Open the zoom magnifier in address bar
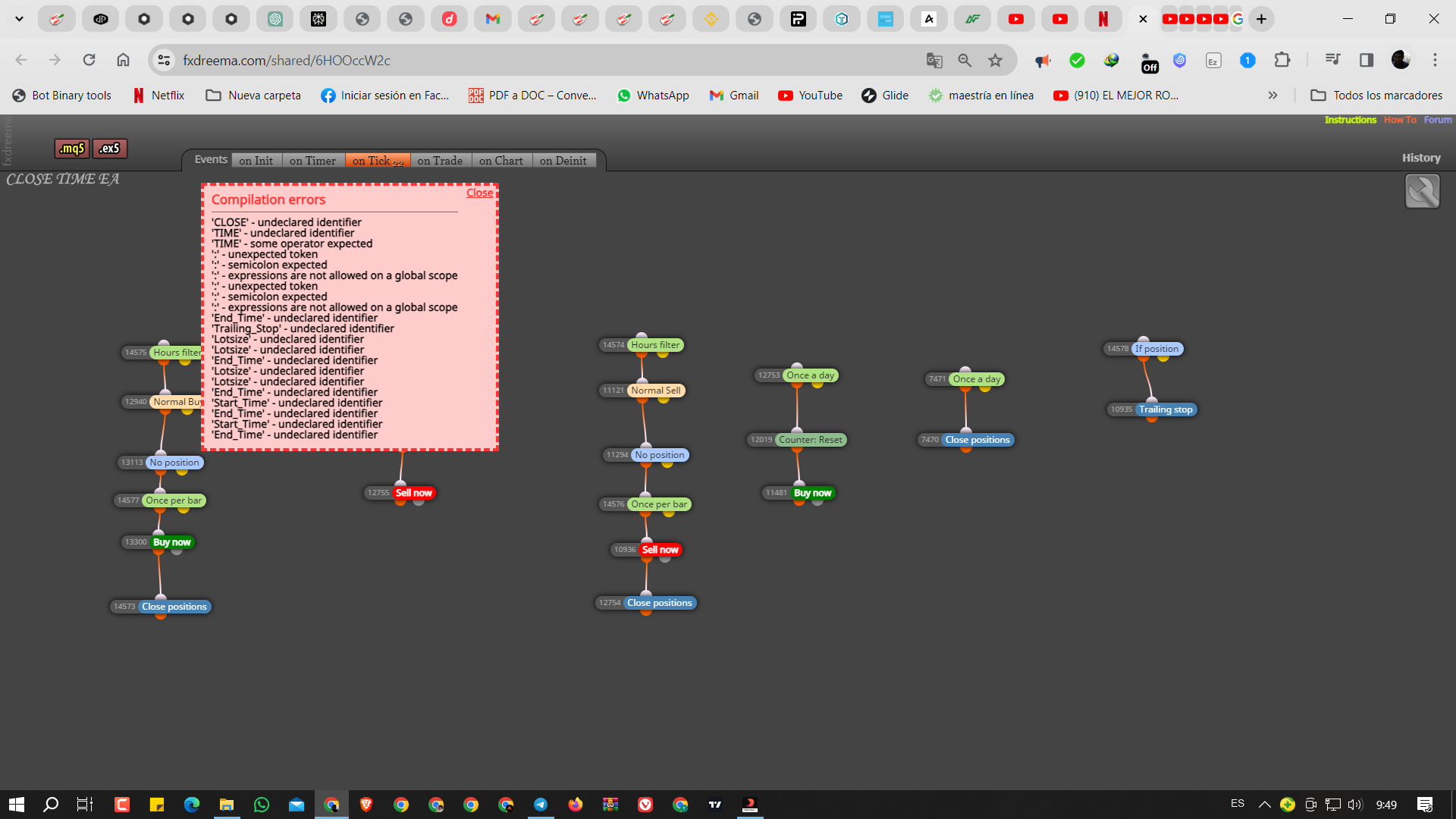 pyautogui.click(x=965, y=60)
